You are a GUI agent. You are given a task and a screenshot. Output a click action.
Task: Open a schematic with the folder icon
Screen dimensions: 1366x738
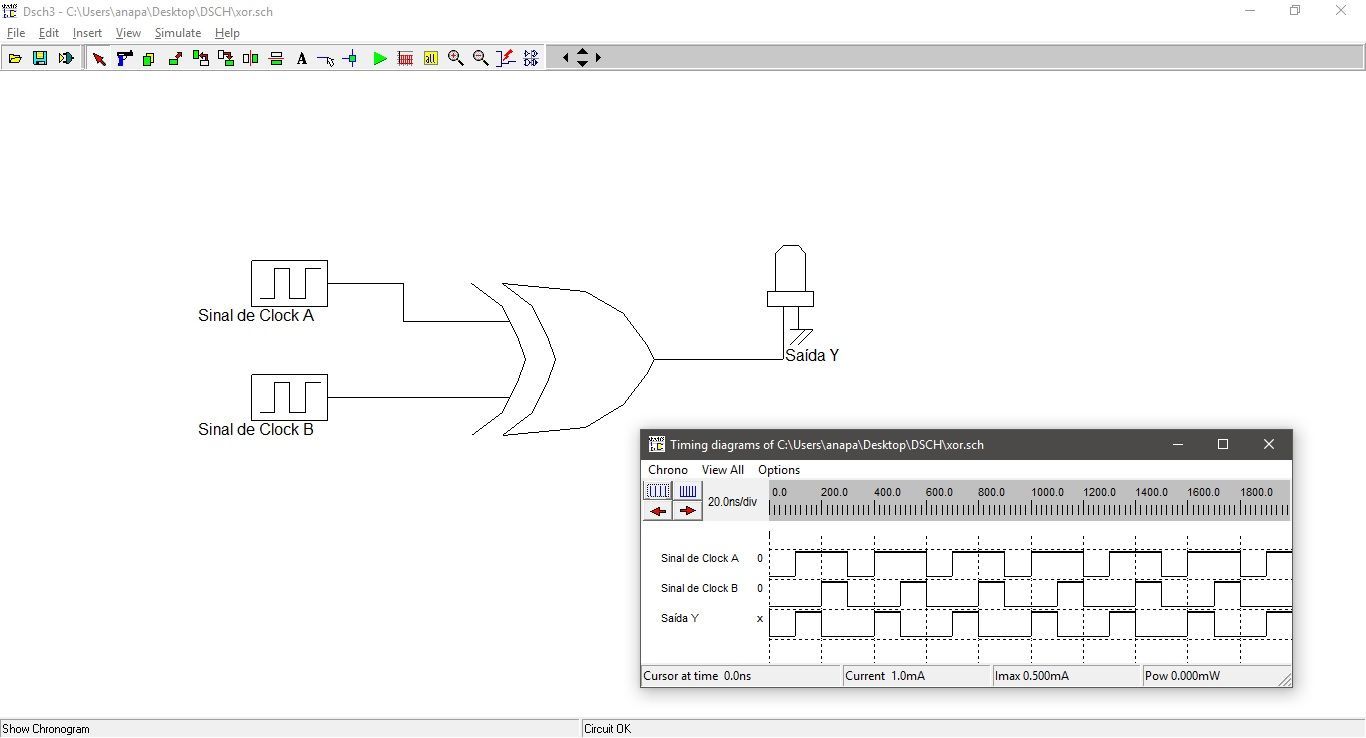[x=15, y=58]
